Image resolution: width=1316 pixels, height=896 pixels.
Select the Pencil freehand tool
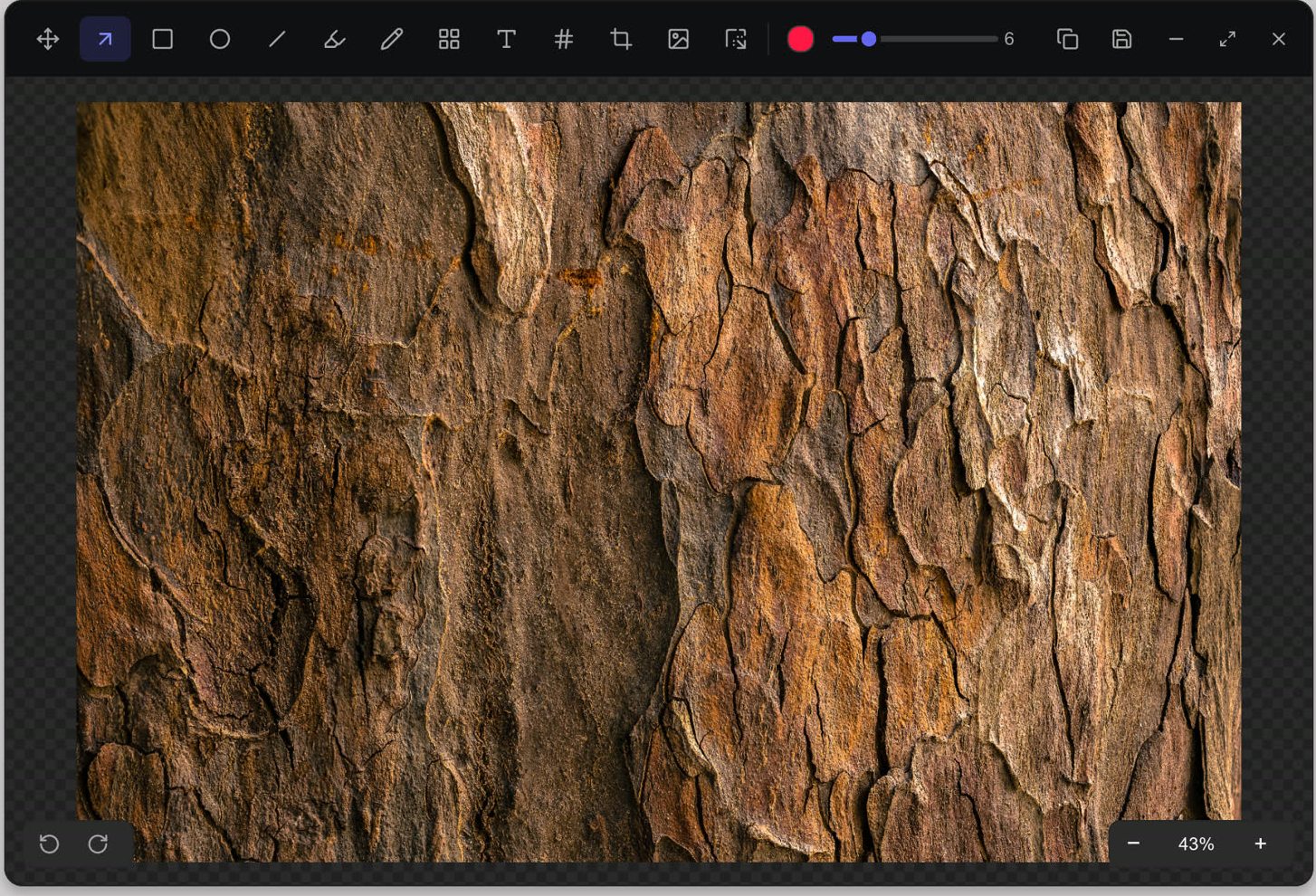[392, 39]
